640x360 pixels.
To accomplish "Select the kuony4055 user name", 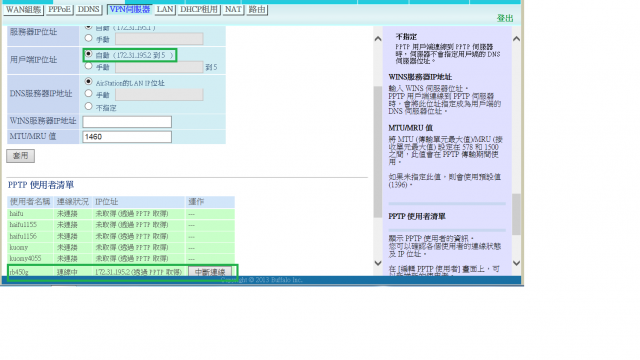I will 25,259.
